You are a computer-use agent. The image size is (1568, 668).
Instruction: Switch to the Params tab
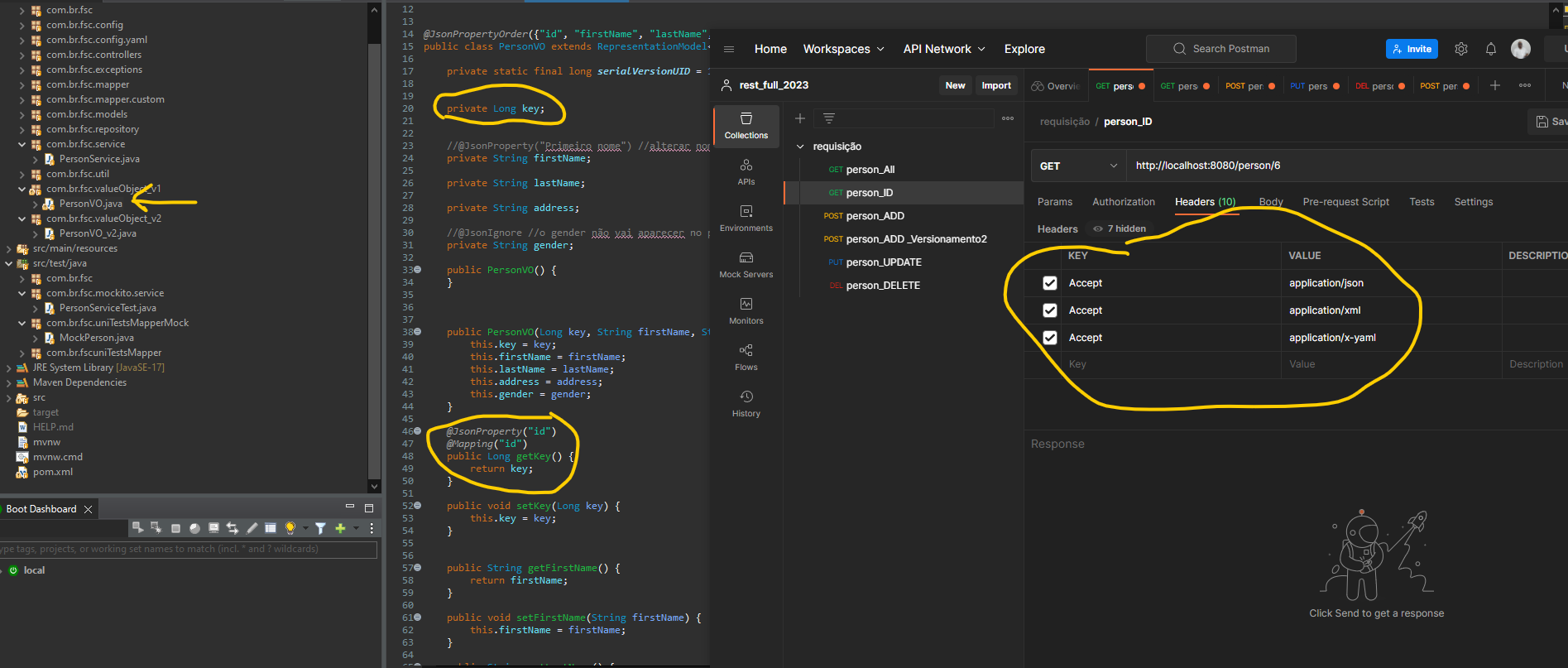tap(1055, 202)
